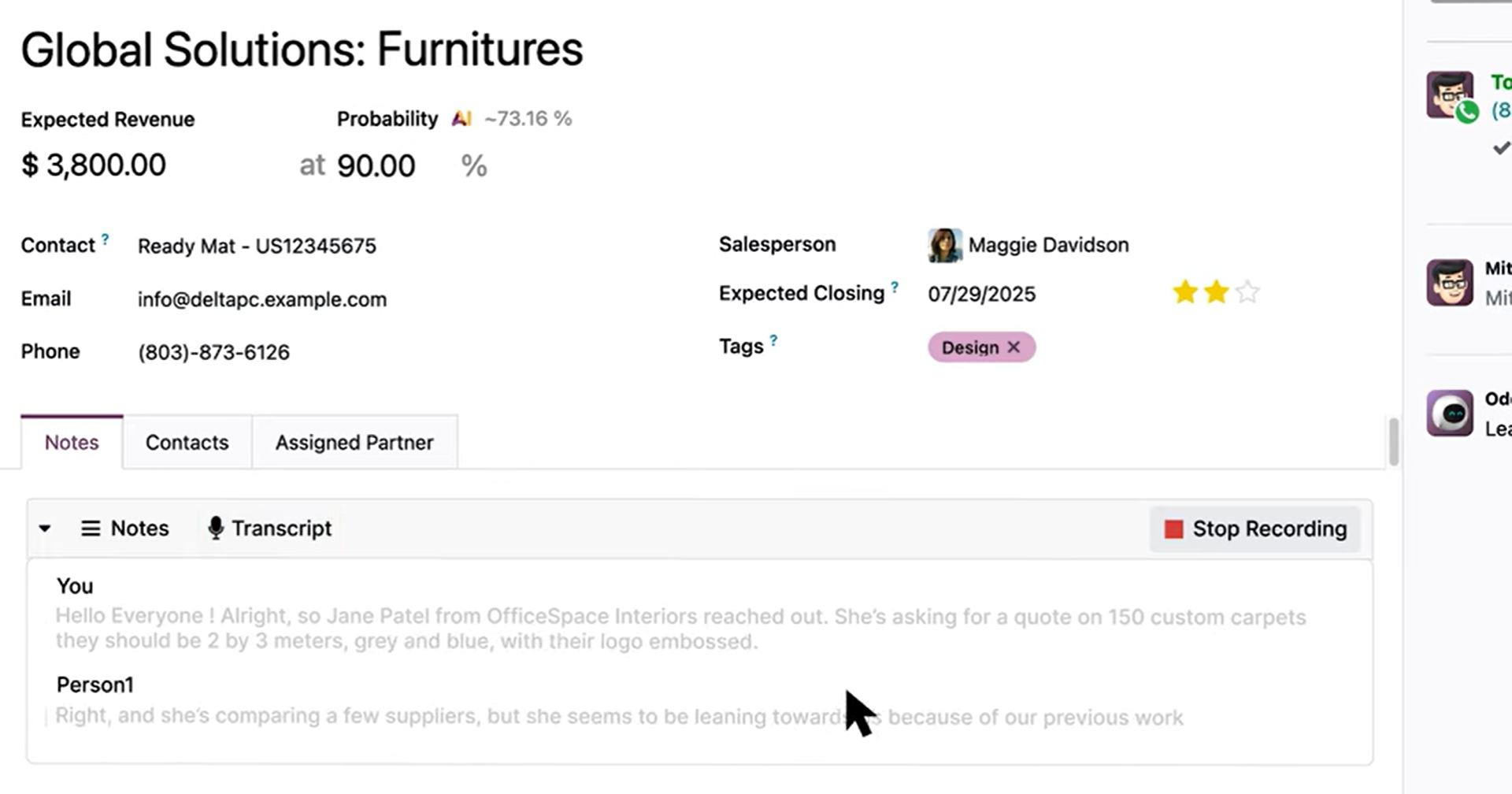The width and height of the screenshot is (1512, 794).
Task: Click the AI probability icon
Action: [x=461, y=119]
